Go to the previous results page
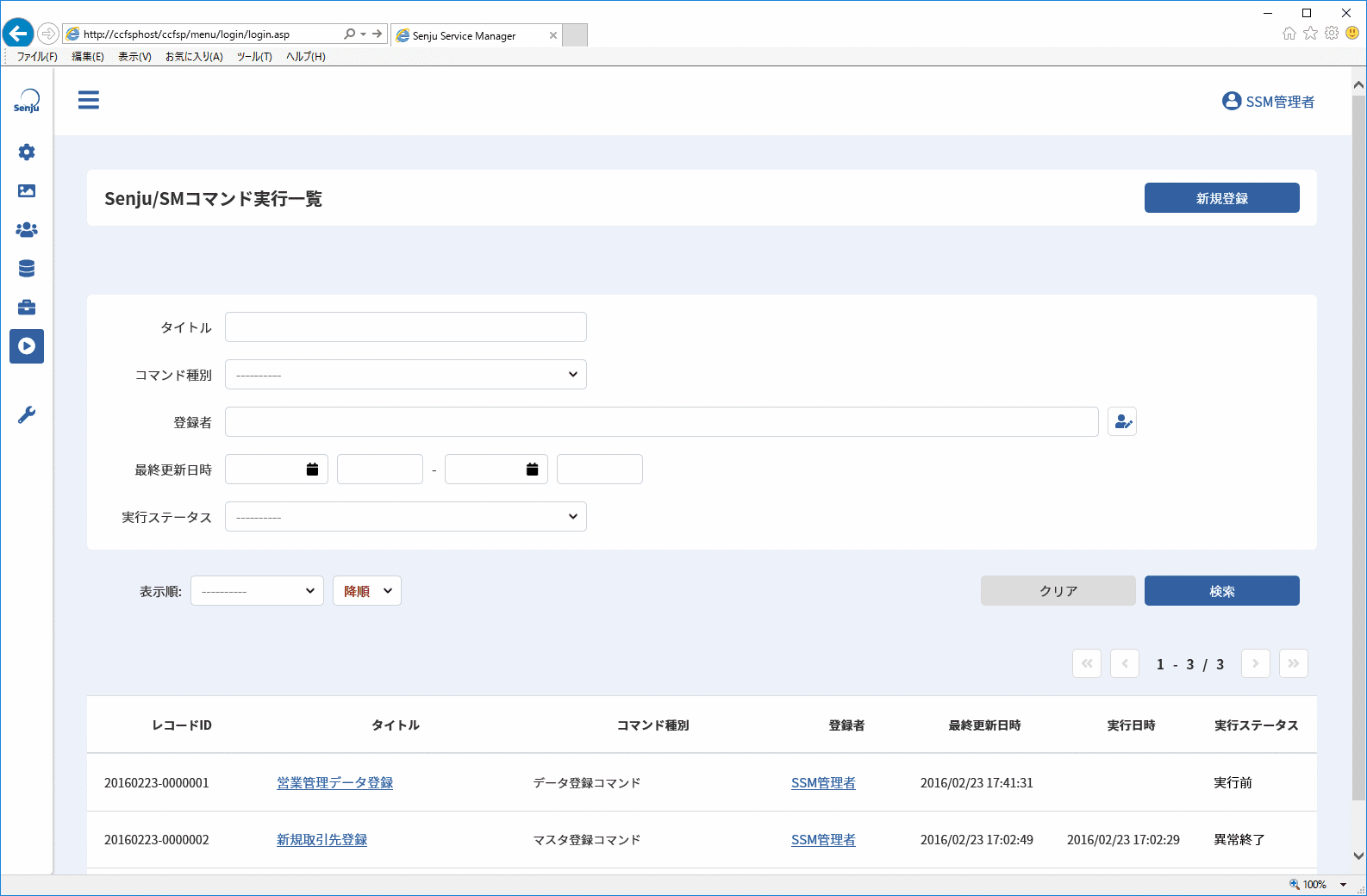Screen dimensions: 1367x896 pos(1125,663)
